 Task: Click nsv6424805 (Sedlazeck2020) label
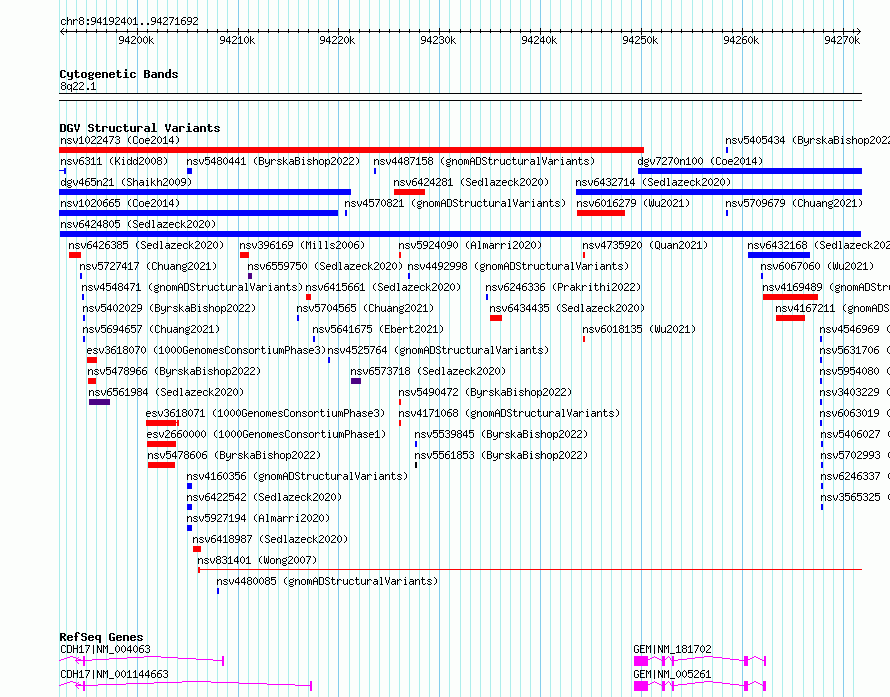coord(138,224)
